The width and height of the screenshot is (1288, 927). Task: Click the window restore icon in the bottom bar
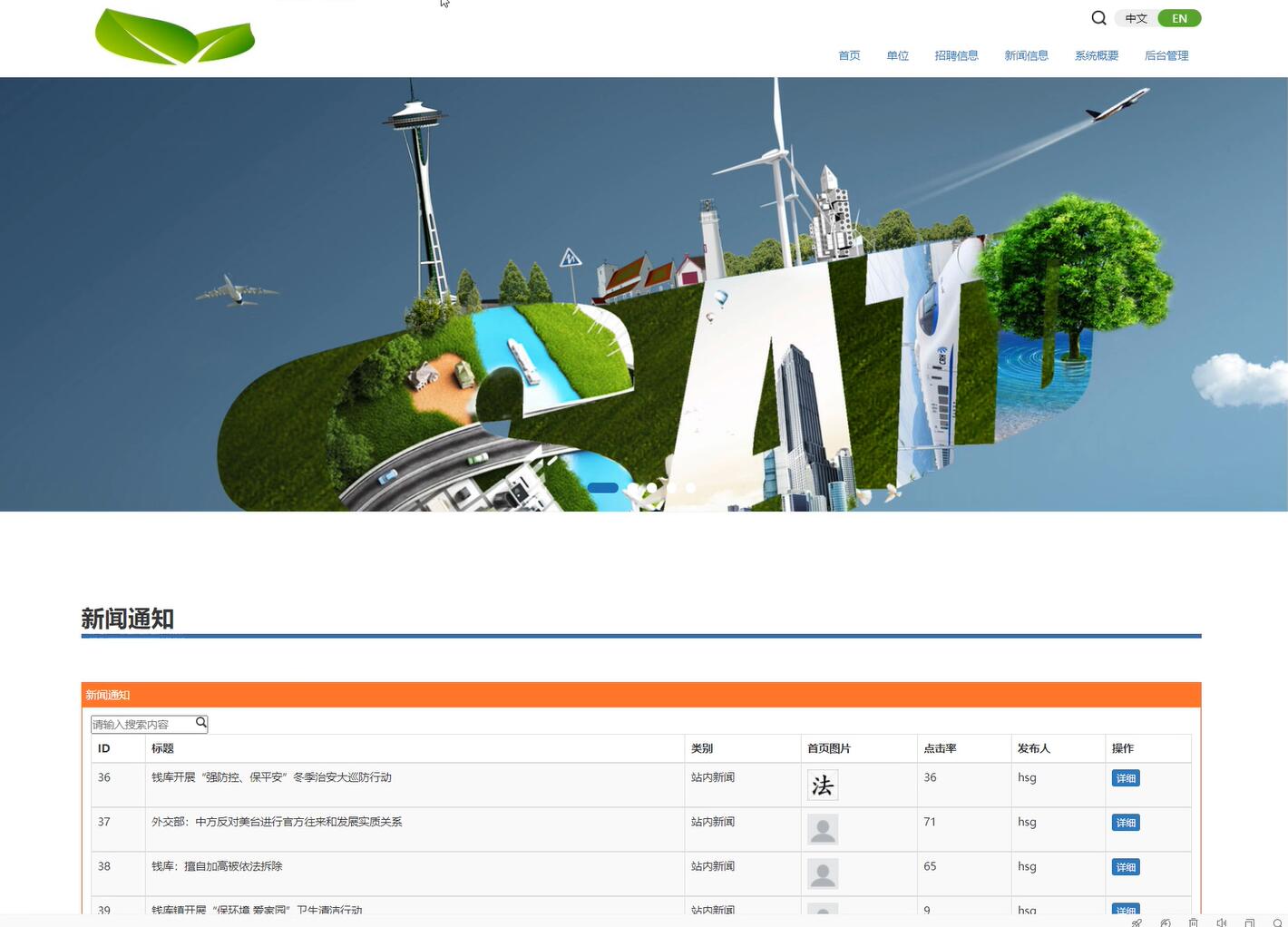pyautogui.click(x=1249, y=922)
